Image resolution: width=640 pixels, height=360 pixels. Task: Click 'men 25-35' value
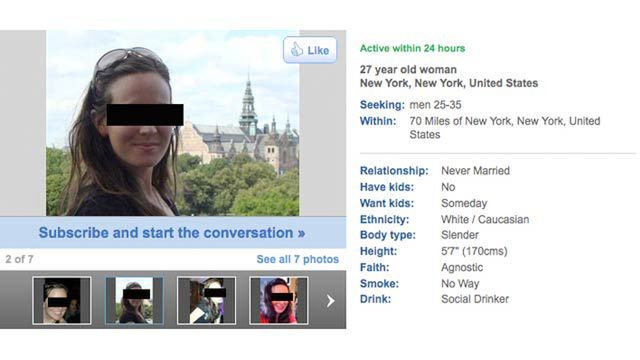coord(436,105)
